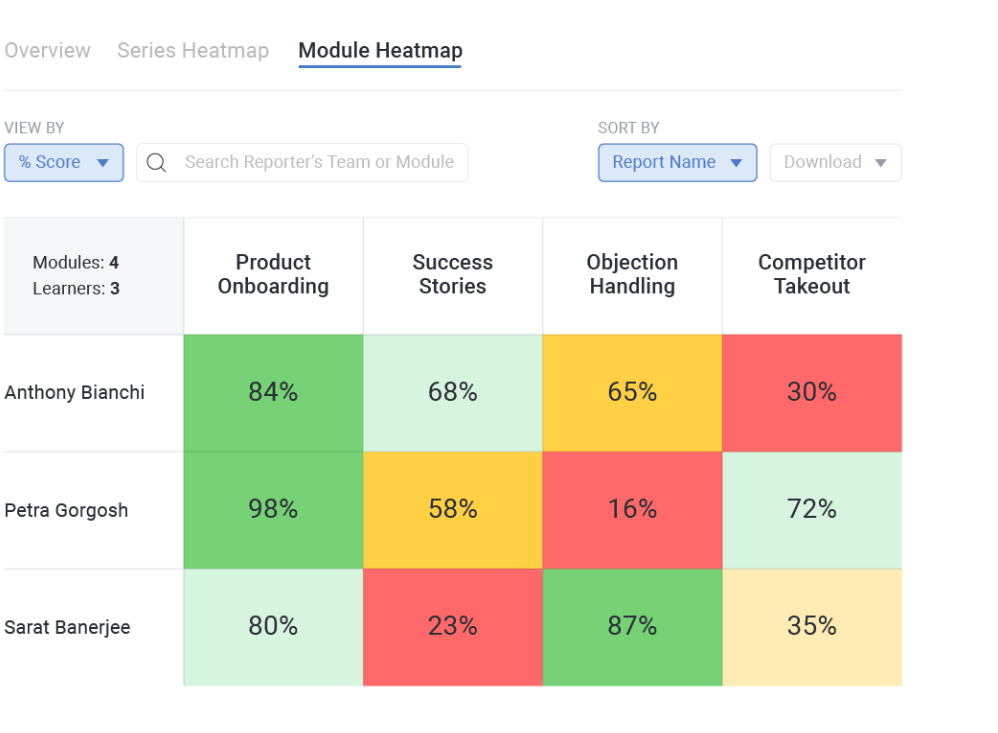The width and height of the screenshot is (998, 733).
Task: Click learner name Anthony Bianchi
Action: (x=75, y=393)
